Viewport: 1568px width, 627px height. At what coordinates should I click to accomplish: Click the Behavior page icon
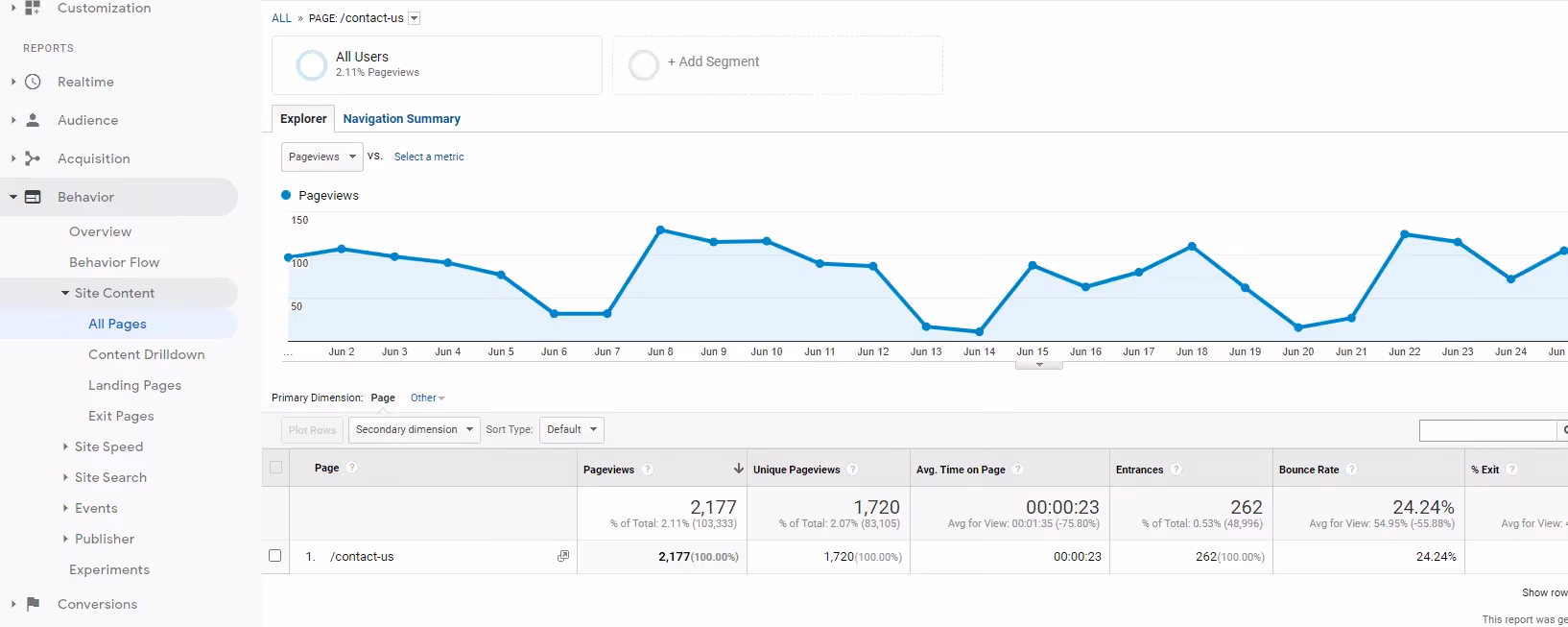coord(33,197)
